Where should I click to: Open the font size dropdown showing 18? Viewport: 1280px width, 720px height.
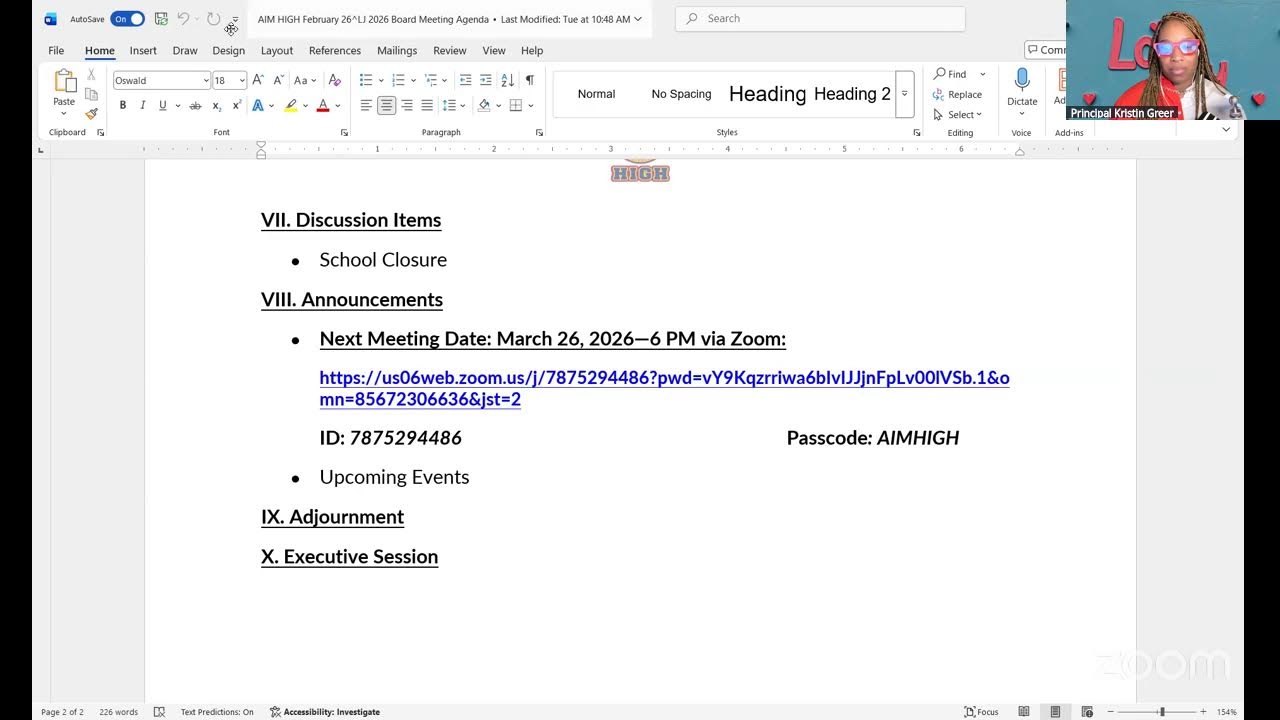[242, 80]
